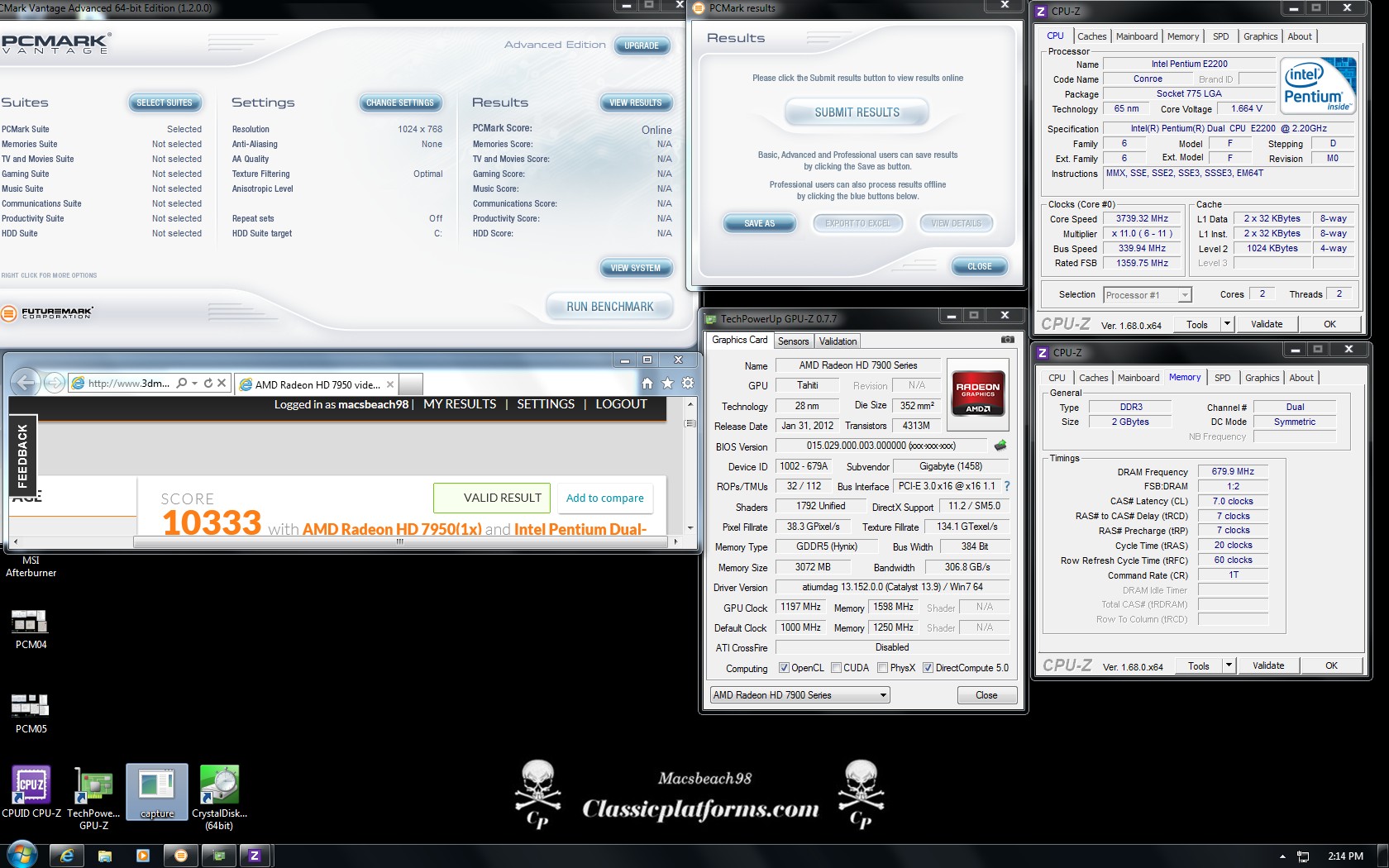Open browser Home page icon
Screen dimensions: 1389x868
tap(647, 383)
